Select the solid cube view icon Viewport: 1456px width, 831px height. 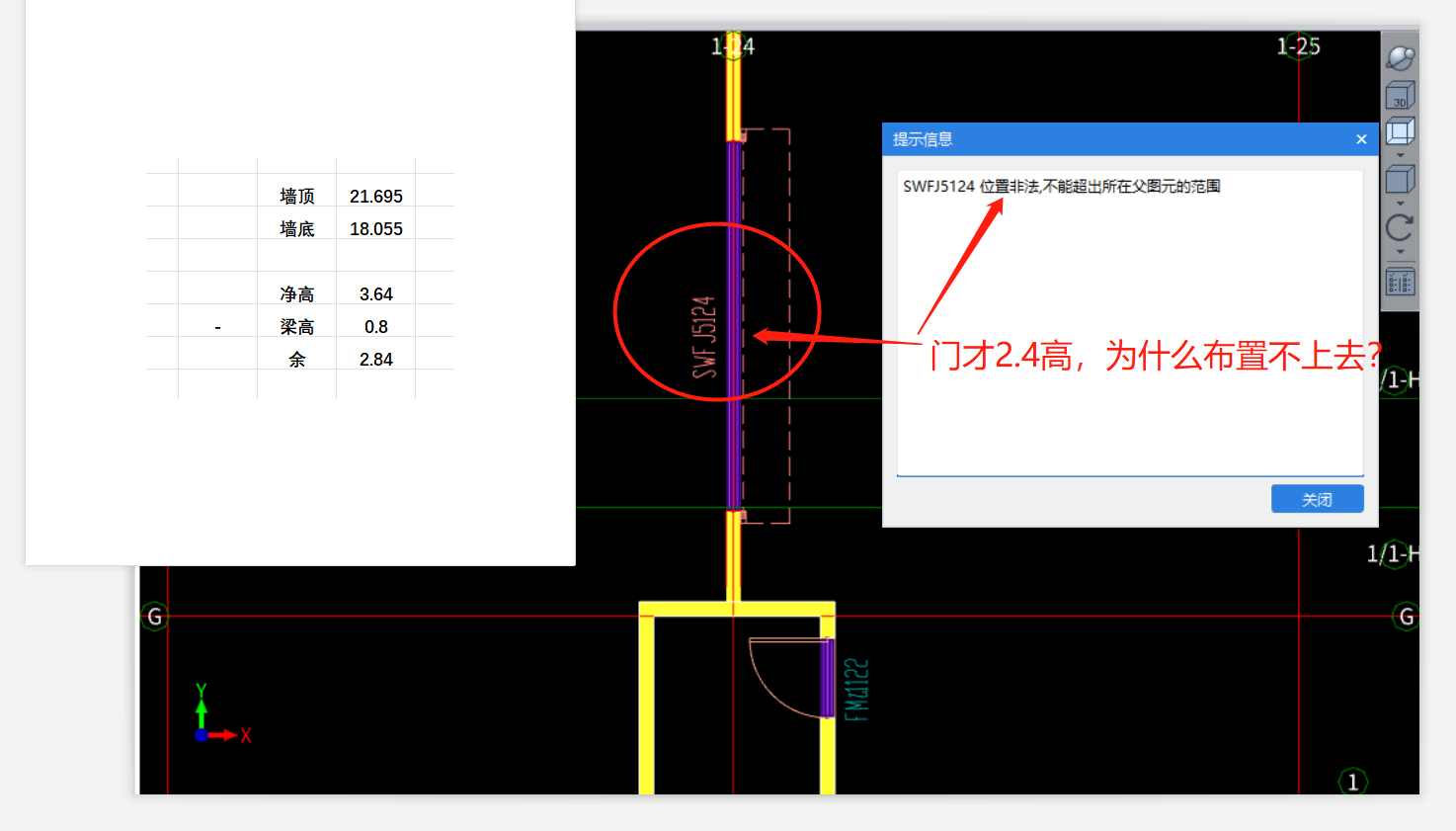click(1400, 179)
